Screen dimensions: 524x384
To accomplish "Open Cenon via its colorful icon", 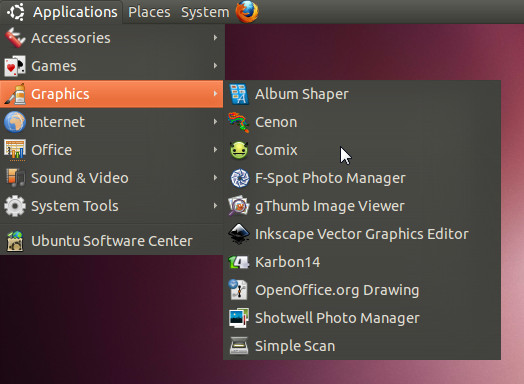I will click(x=239, y=122).
